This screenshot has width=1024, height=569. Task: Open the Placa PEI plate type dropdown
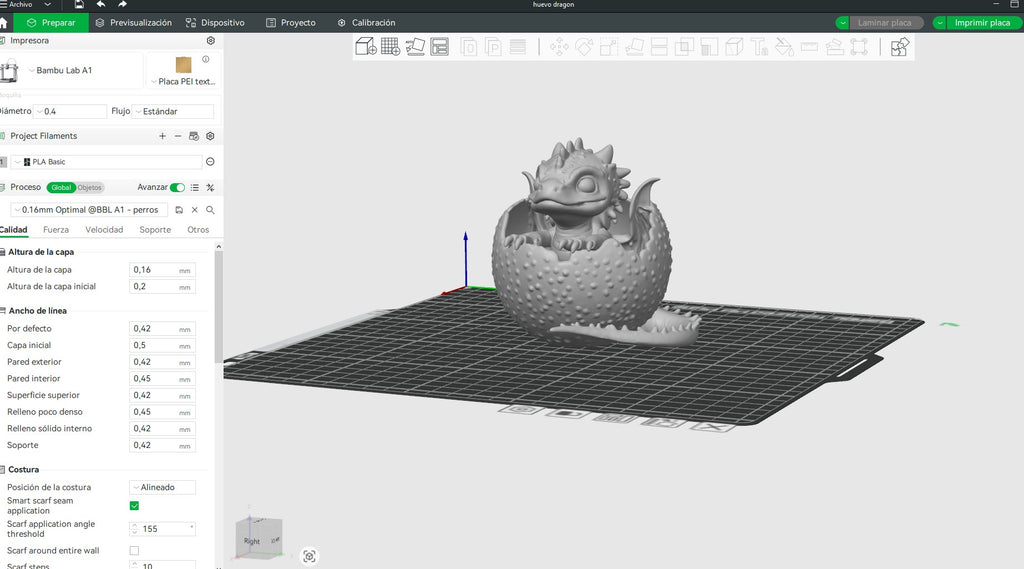coord(184,82)
